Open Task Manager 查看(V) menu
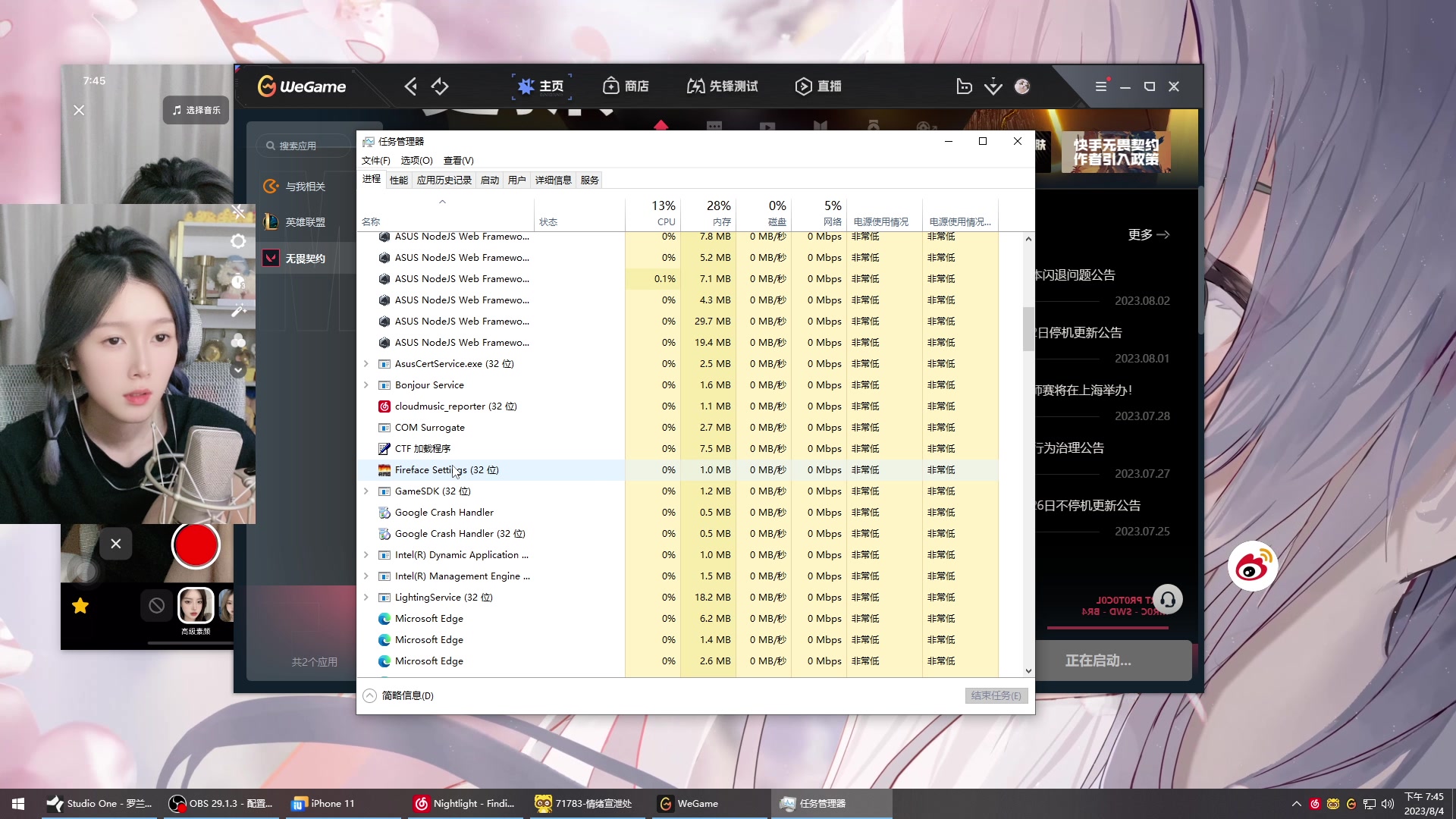Screen dimensions: 1456x819 459,161
